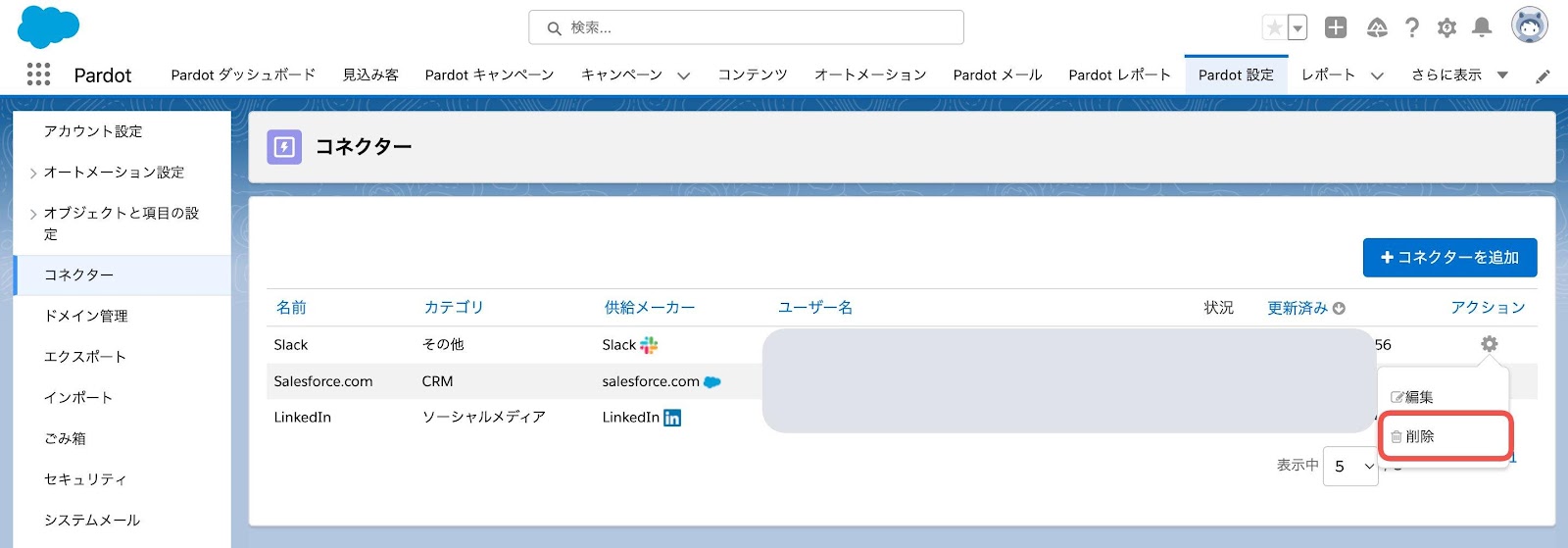Open the favorites list dropdown arrow

[1298, 27]
